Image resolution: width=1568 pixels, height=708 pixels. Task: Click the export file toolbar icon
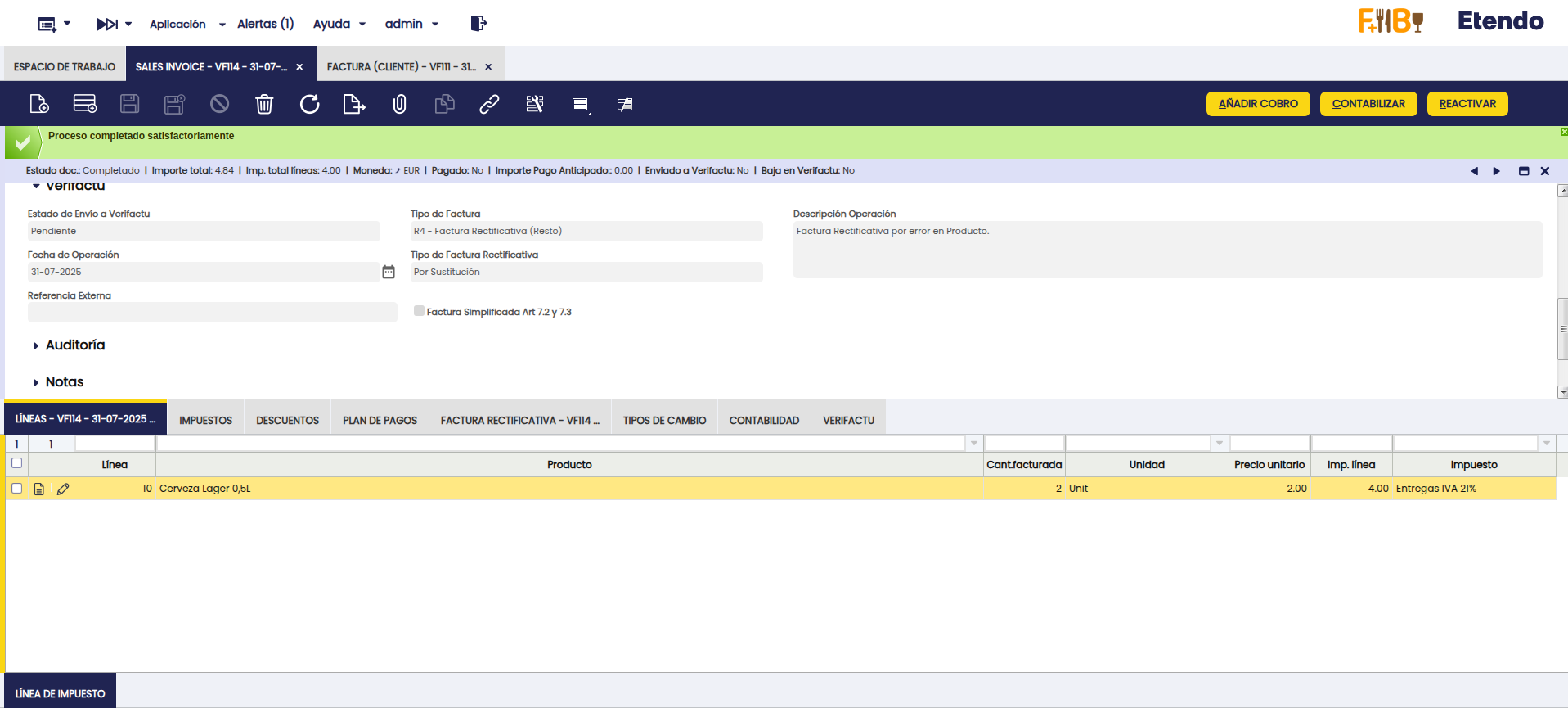click(x=353, y=104)
